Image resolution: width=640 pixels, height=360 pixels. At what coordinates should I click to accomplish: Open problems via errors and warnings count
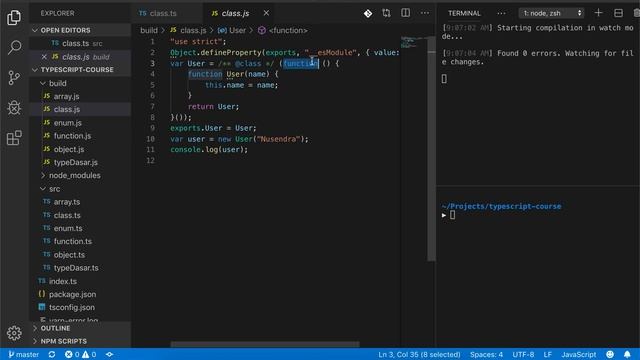(80, 354)
